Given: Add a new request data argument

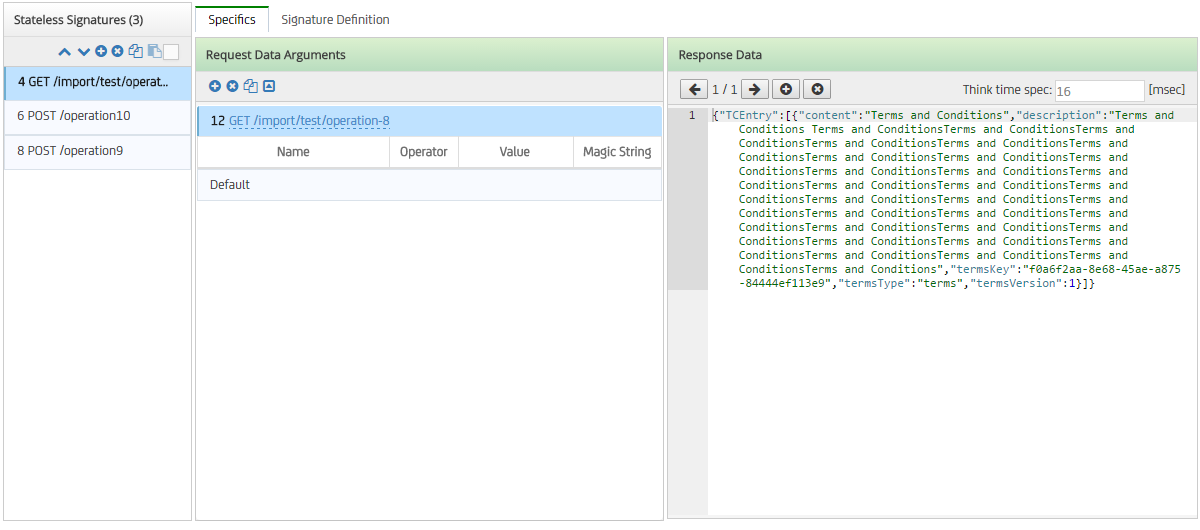Looking at the screenshot, I should point(215,87).
